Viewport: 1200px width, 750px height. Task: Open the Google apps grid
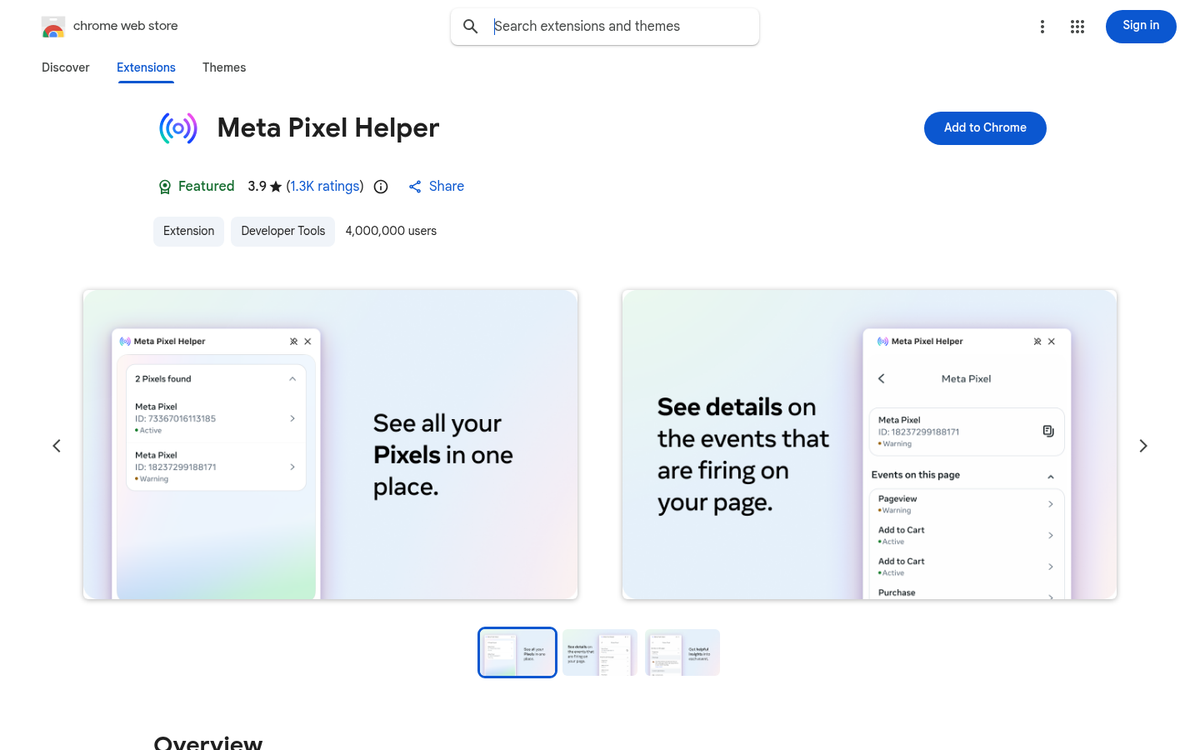point(1077,27)
